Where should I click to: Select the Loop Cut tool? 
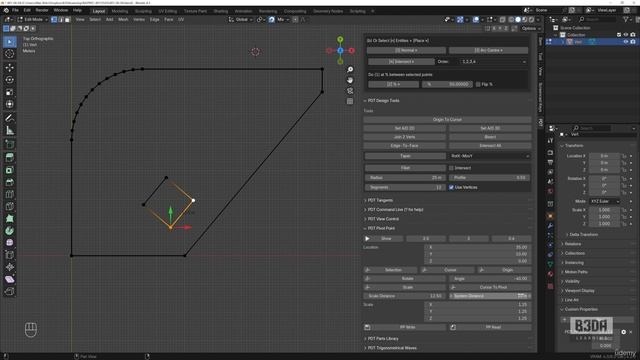click(9, 194)
